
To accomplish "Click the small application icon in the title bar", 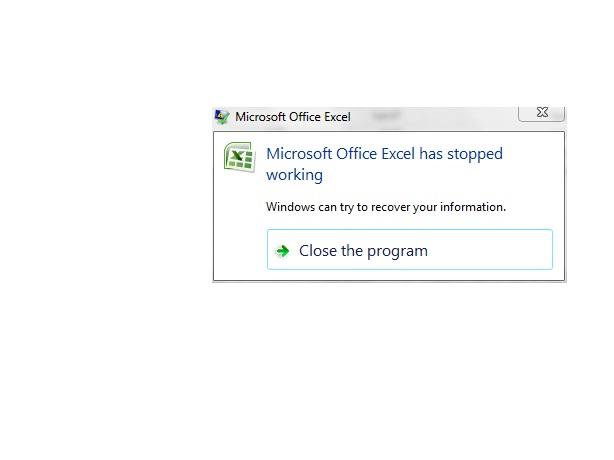I will tap(222, 117).
